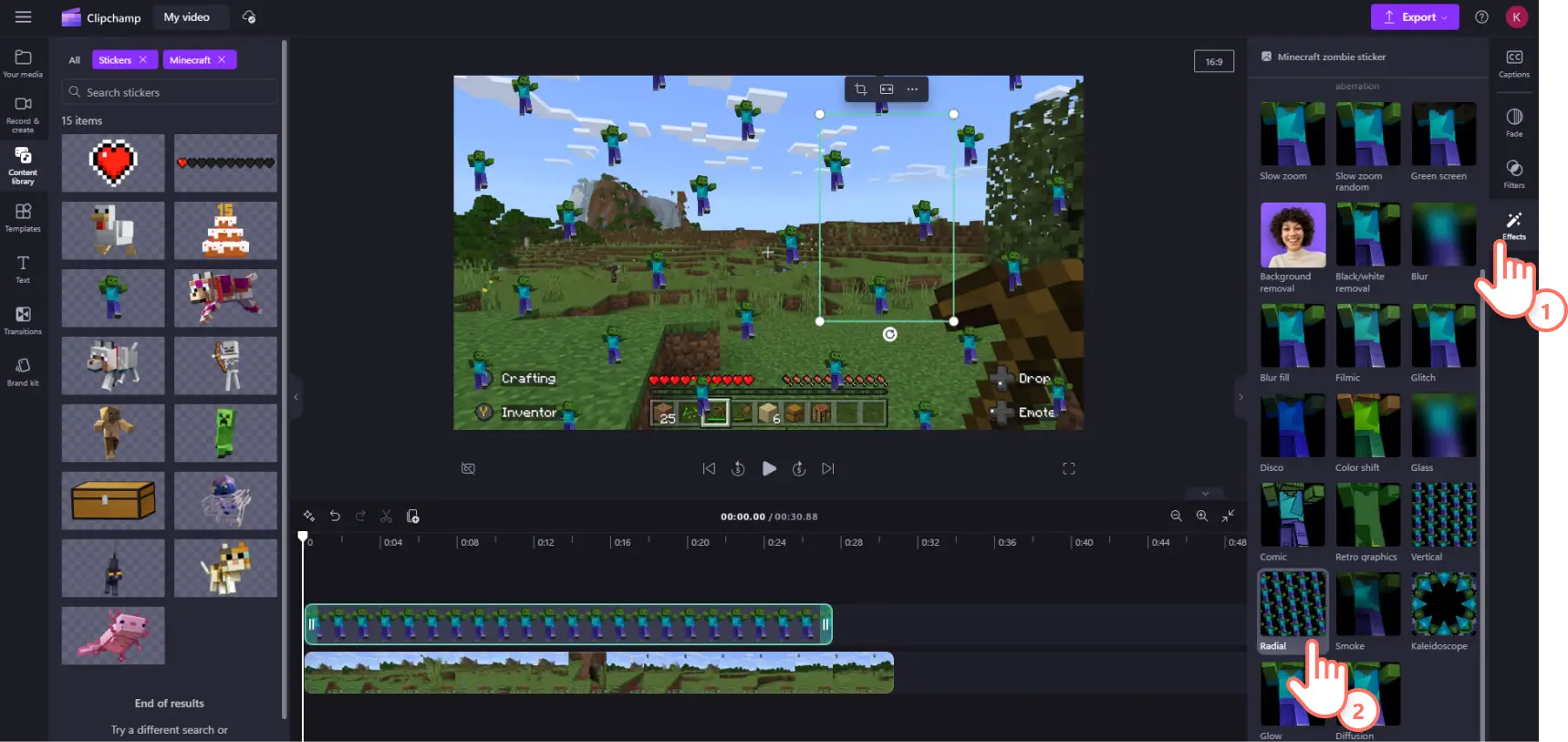Open Fade panel on right sidebar
This screenshot has width=1568, height=742.
[x=1514, y=122]
